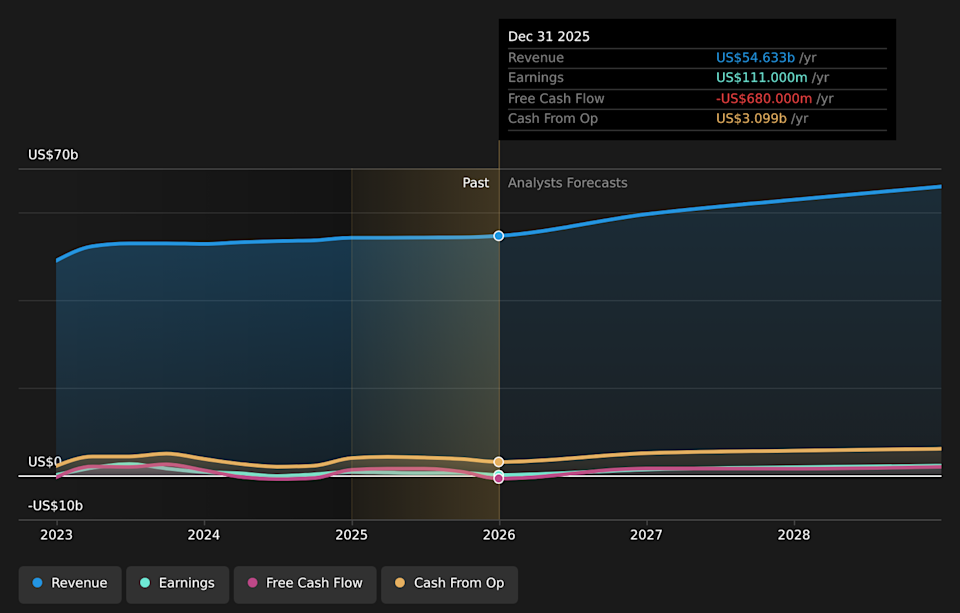Image resolution: width=960 pixels, height=613 pixels.
Task: Toggle the Cash From Op series
Action: (449, 583)
